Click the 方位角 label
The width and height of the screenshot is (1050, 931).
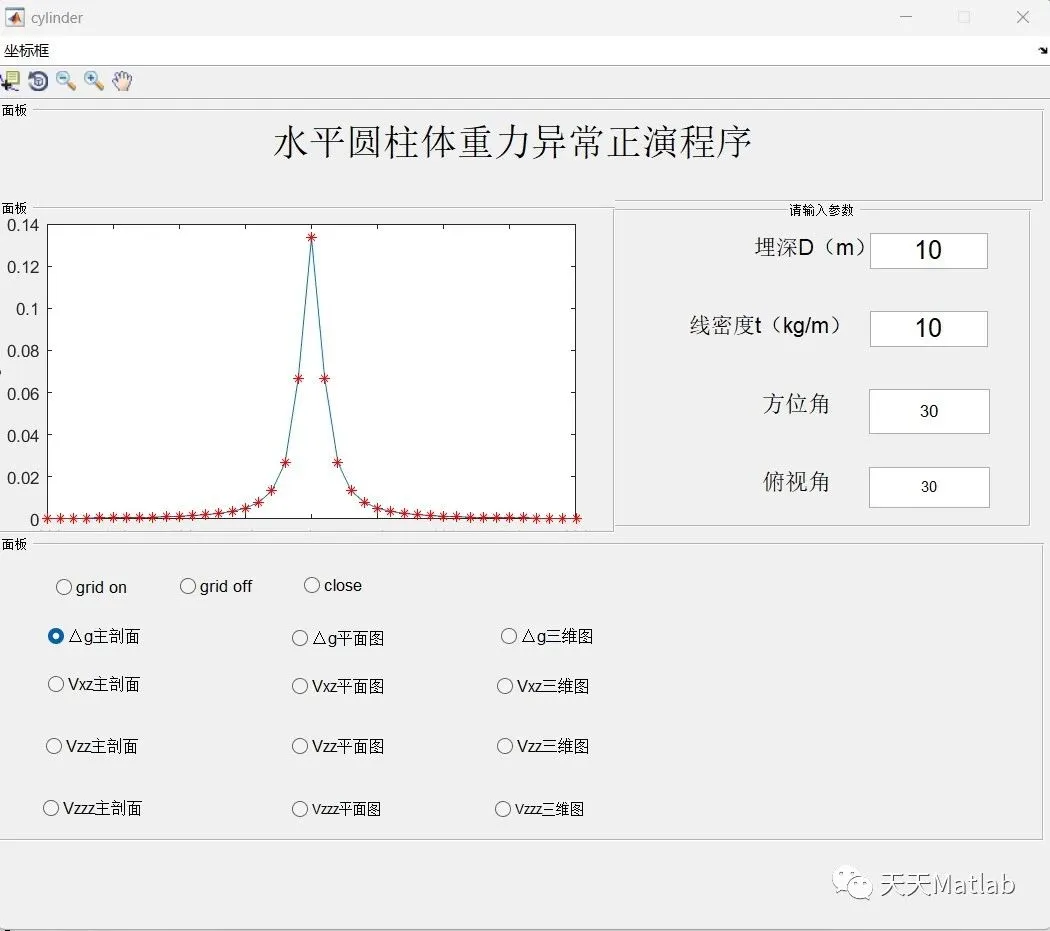(796, 404)
